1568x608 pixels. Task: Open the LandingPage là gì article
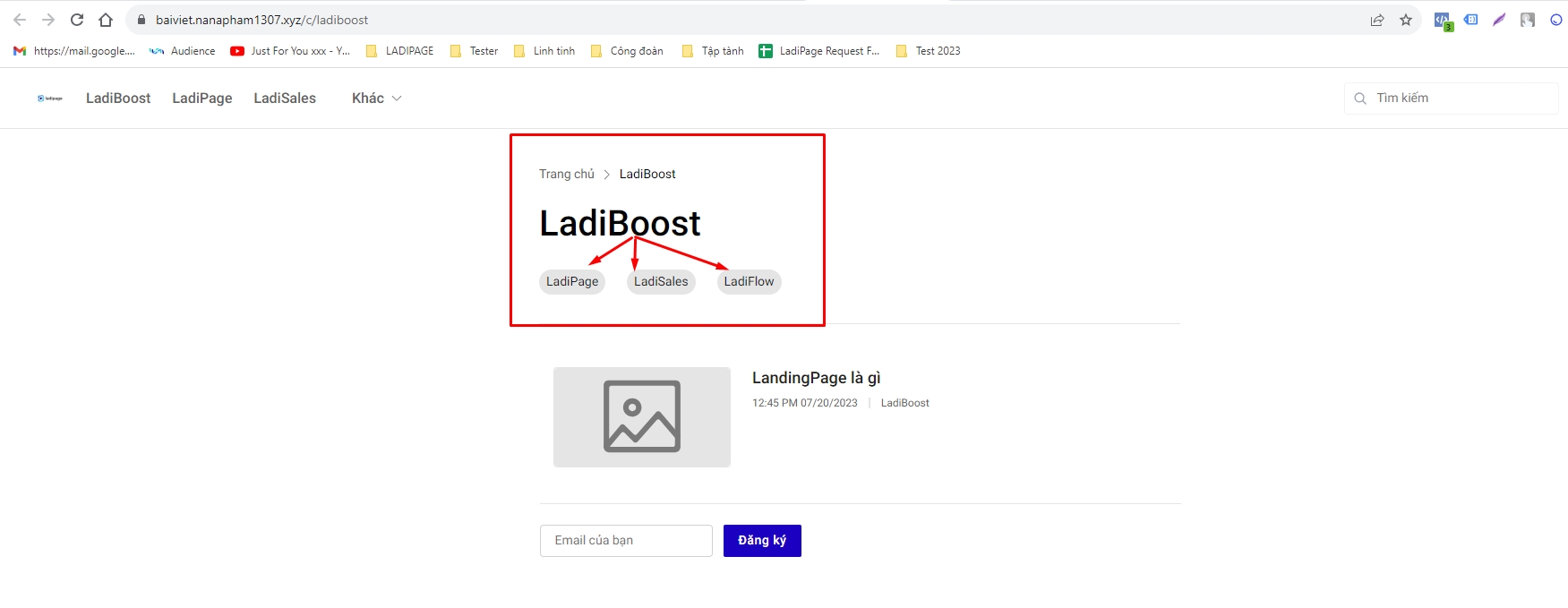(816, 378)
